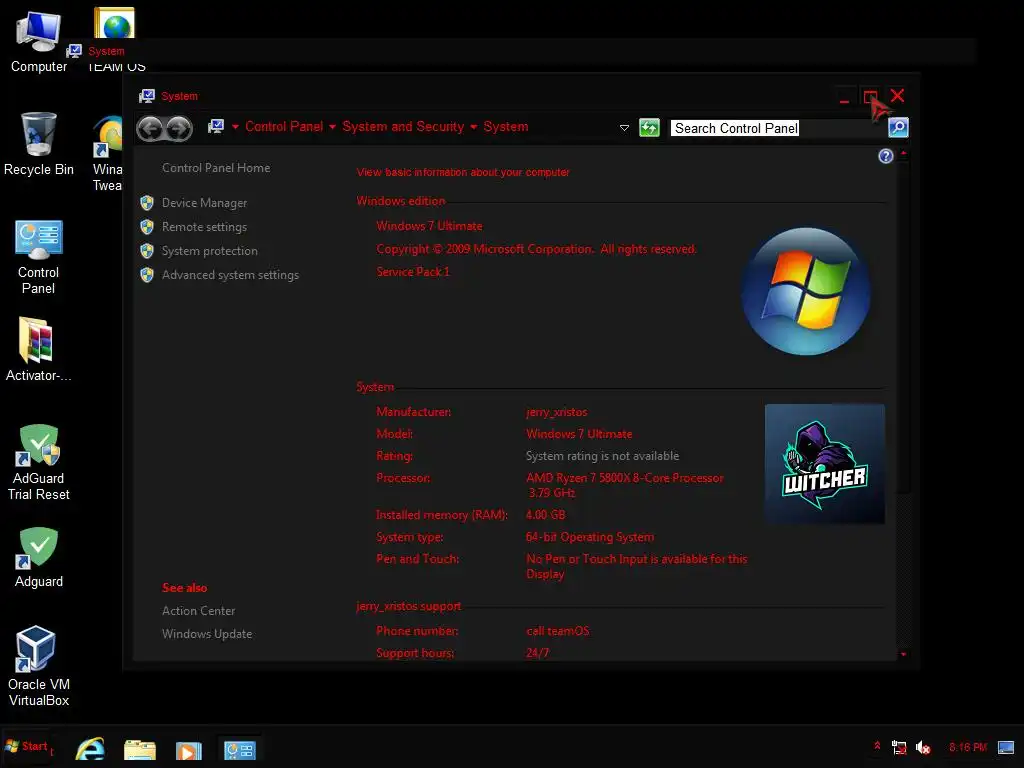Click the muted volume tray icon
1024x768 pixels.
point(923,747)
